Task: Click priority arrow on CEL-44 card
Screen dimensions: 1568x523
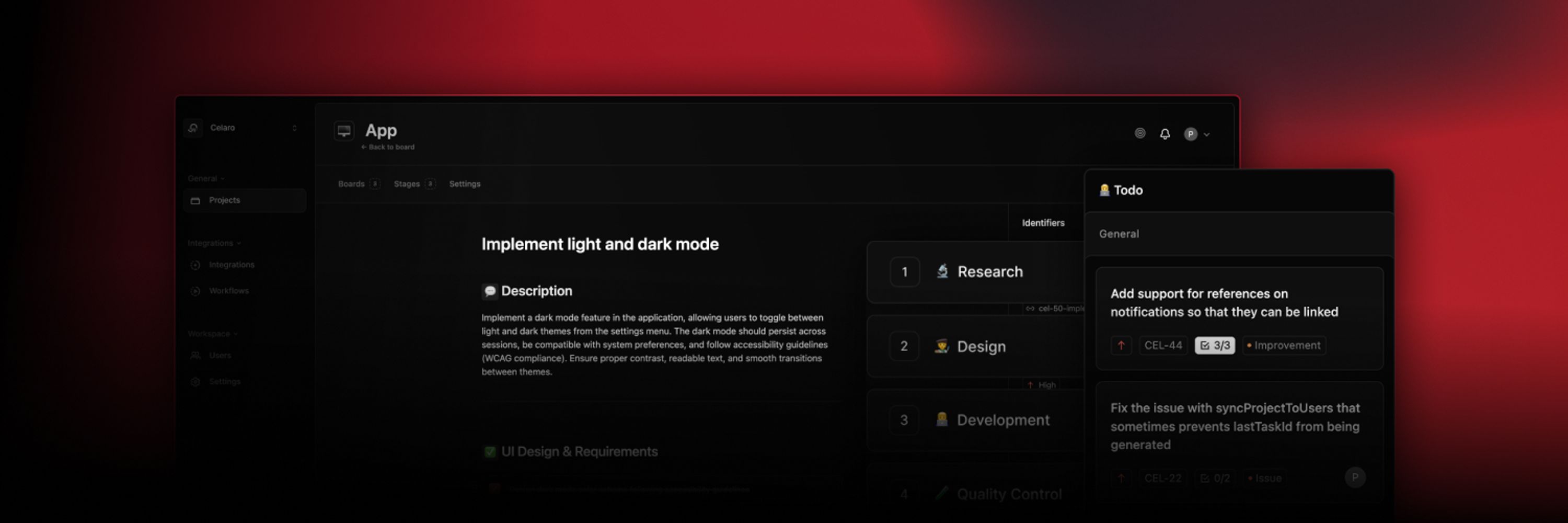Action: (1121, 345)
